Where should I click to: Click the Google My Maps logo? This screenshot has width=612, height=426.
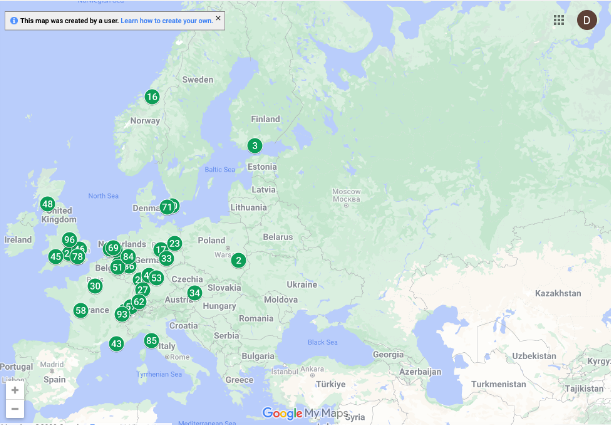tap(305, 413)
